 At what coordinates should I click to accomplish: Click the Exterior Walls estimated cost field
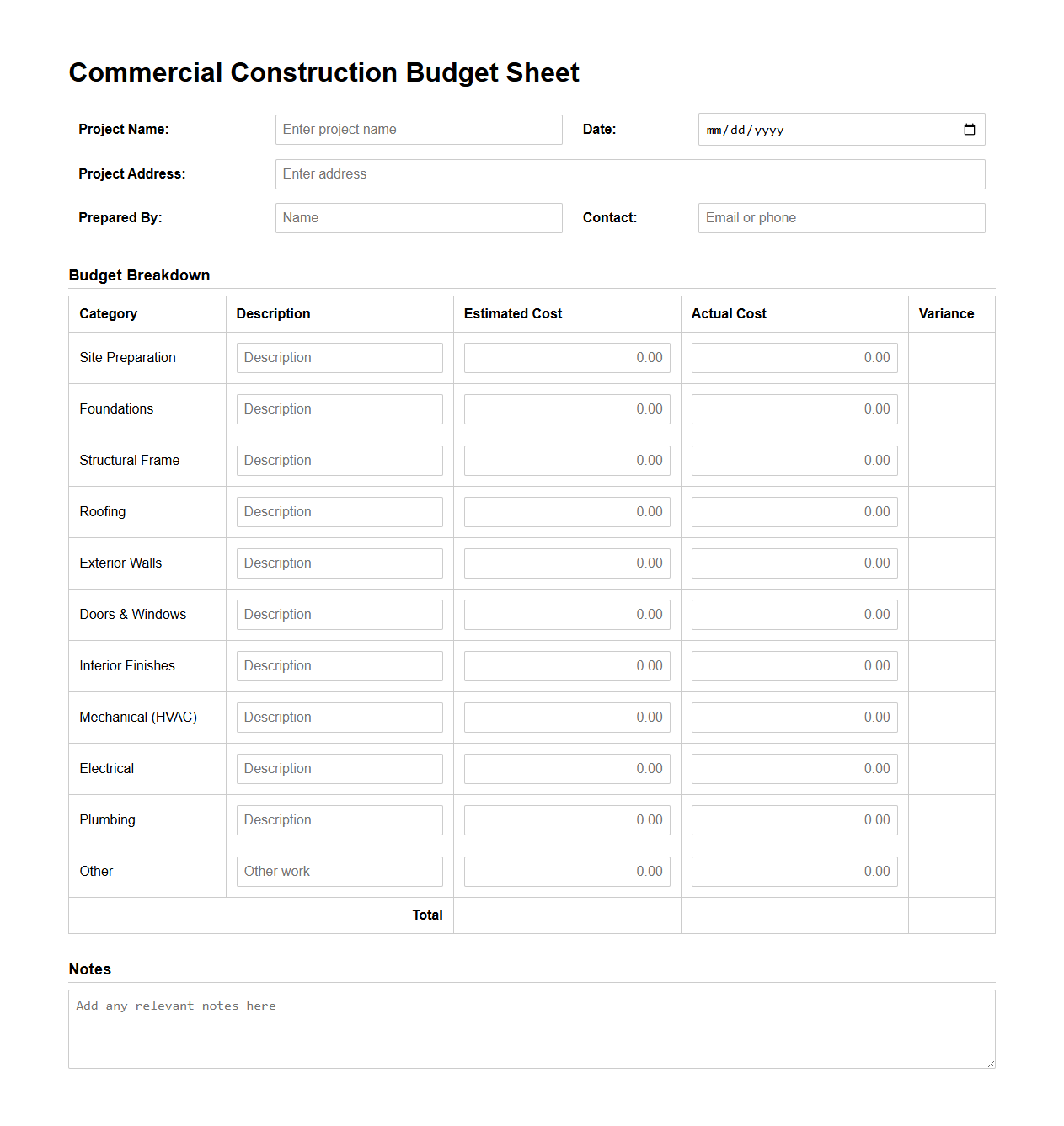566,563
